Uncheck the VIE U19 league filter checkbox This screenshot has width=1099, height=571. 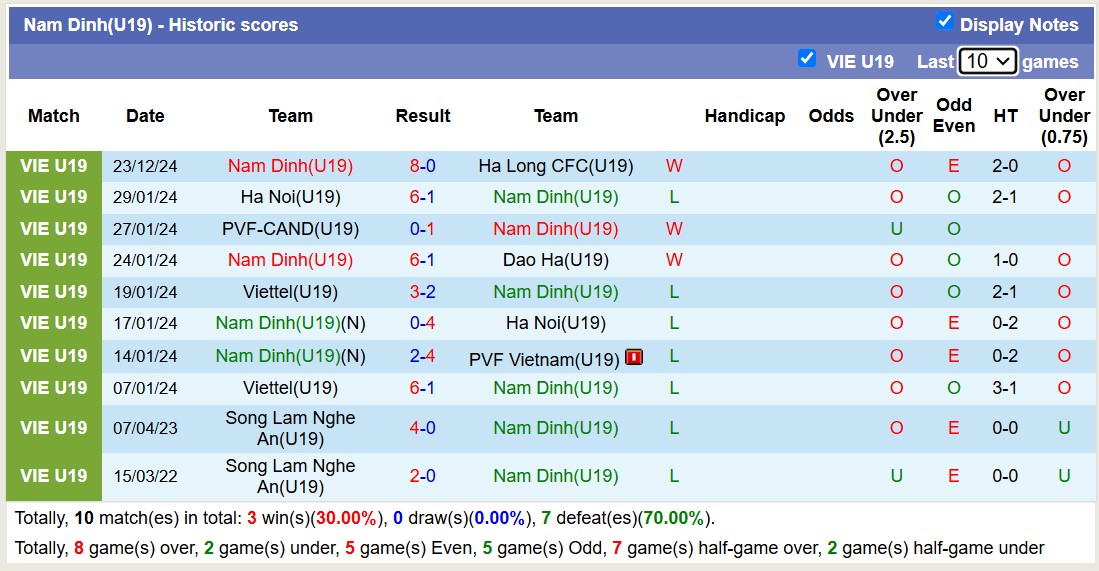click(x=807, y=59)
